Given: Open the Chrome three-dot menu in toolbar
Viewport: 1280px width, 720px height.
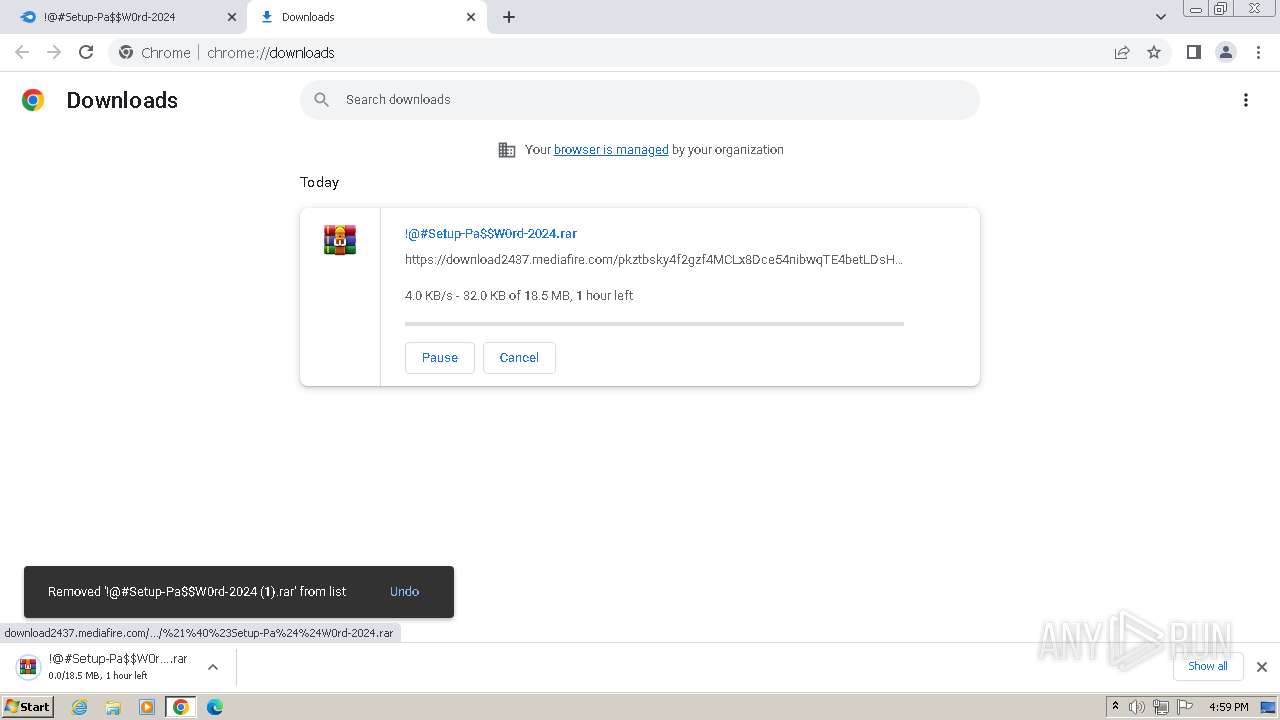Looking at the screenshot, I should tap(1259, 52).
